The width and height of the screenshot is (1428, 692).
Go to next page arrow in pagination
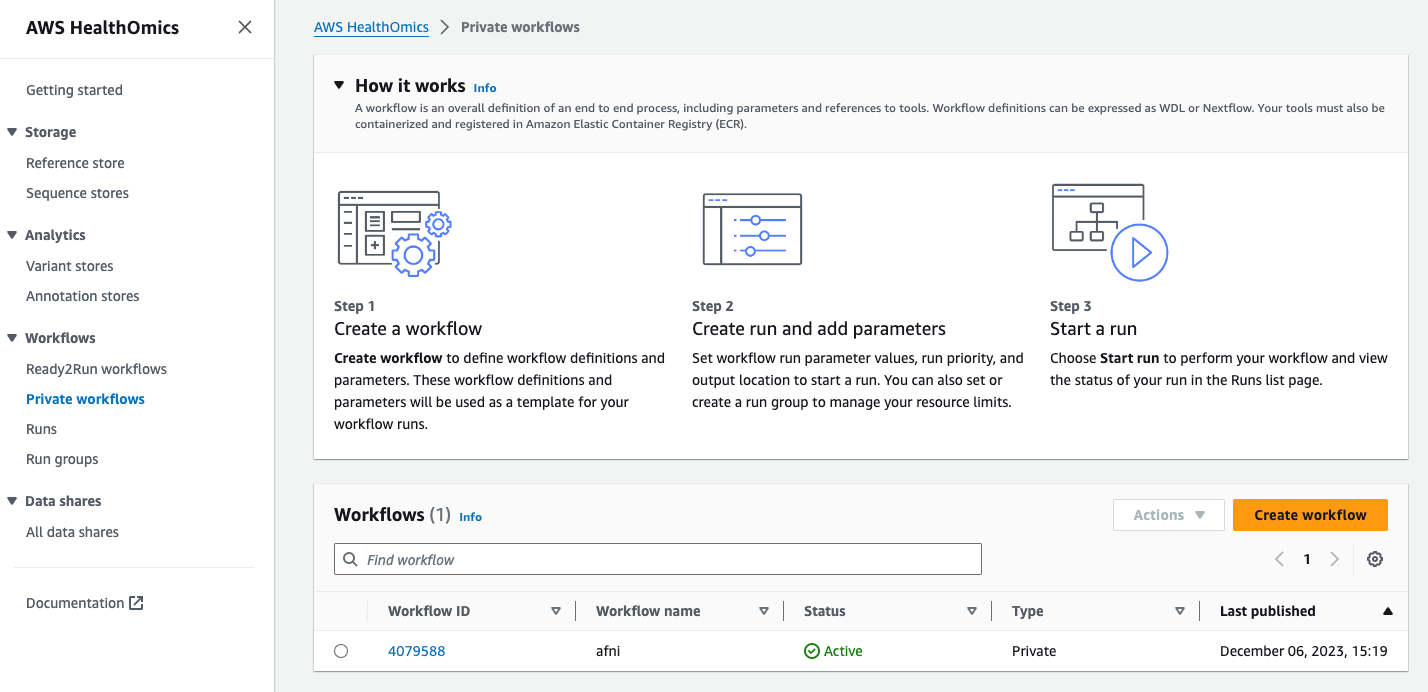tap(1334, 559)
